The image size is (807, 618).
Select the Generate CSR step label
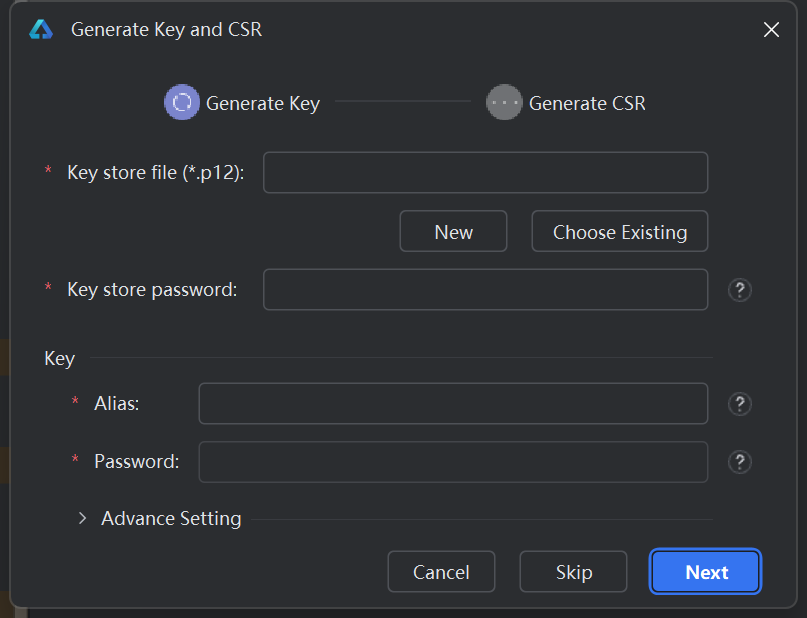(587, 103)
